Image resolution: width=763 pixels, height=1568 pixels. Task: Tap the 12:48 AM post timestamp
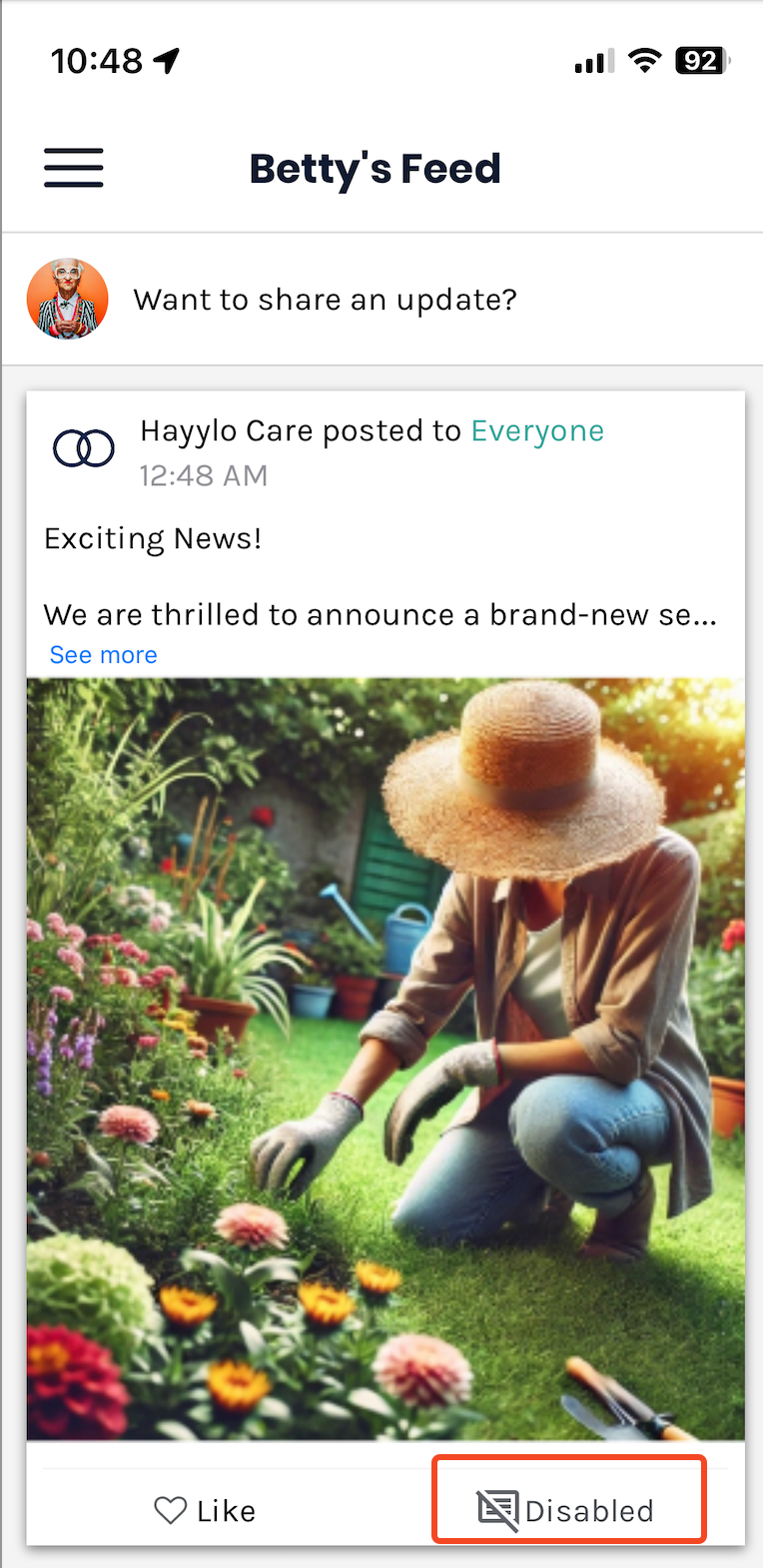point(204,475)
